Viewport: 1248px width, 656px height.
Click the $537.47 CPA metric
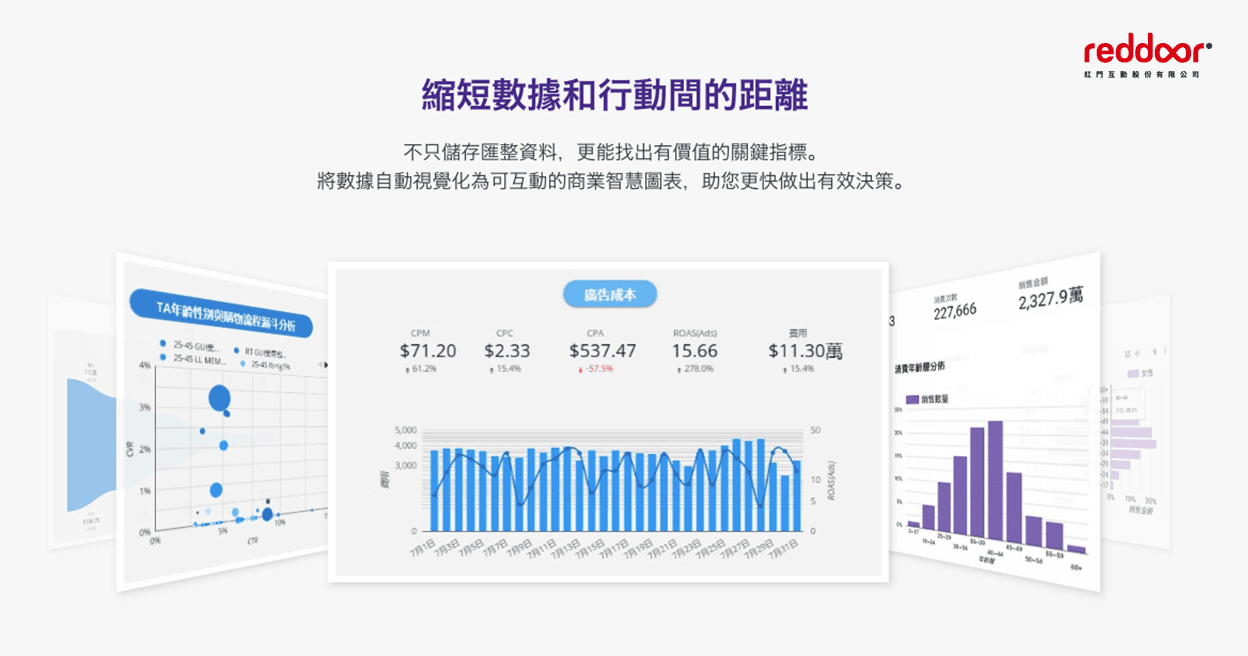[x=602, y=351]
